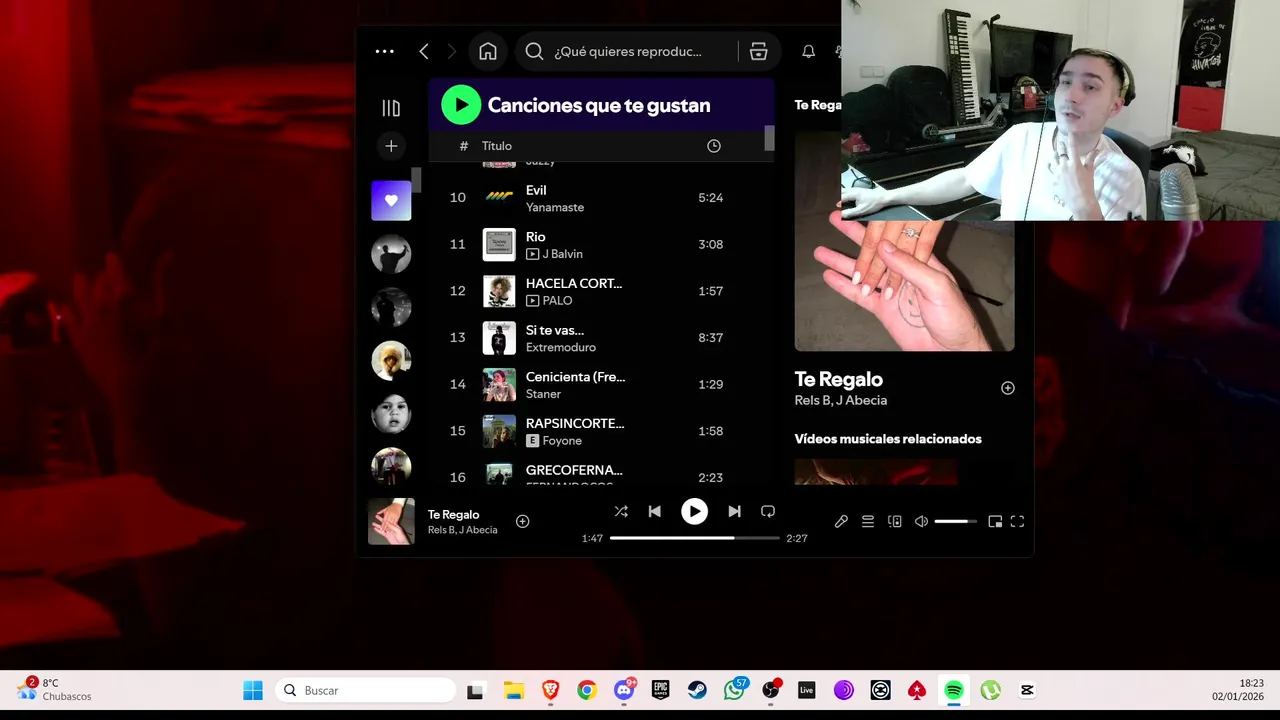Sort by the '#' column header

(x=464, y=146)
